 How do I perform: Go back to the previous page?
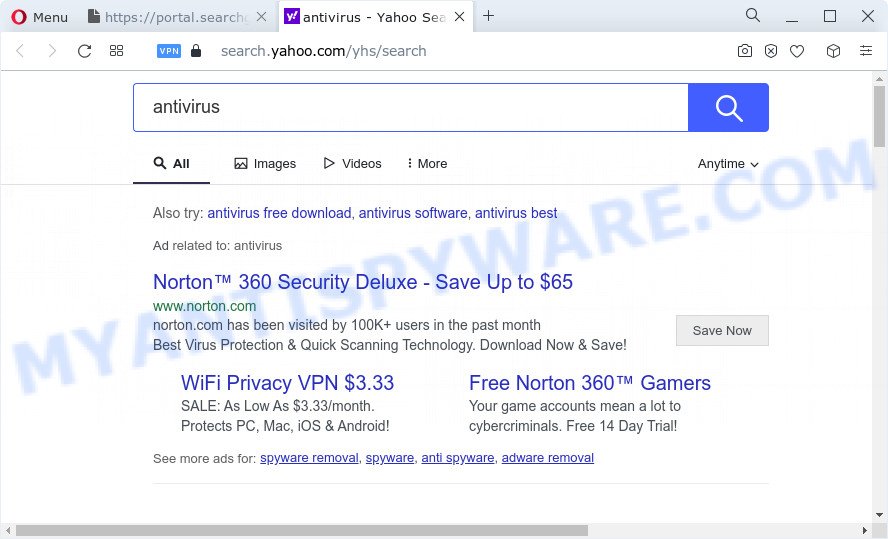click(20, 51)
